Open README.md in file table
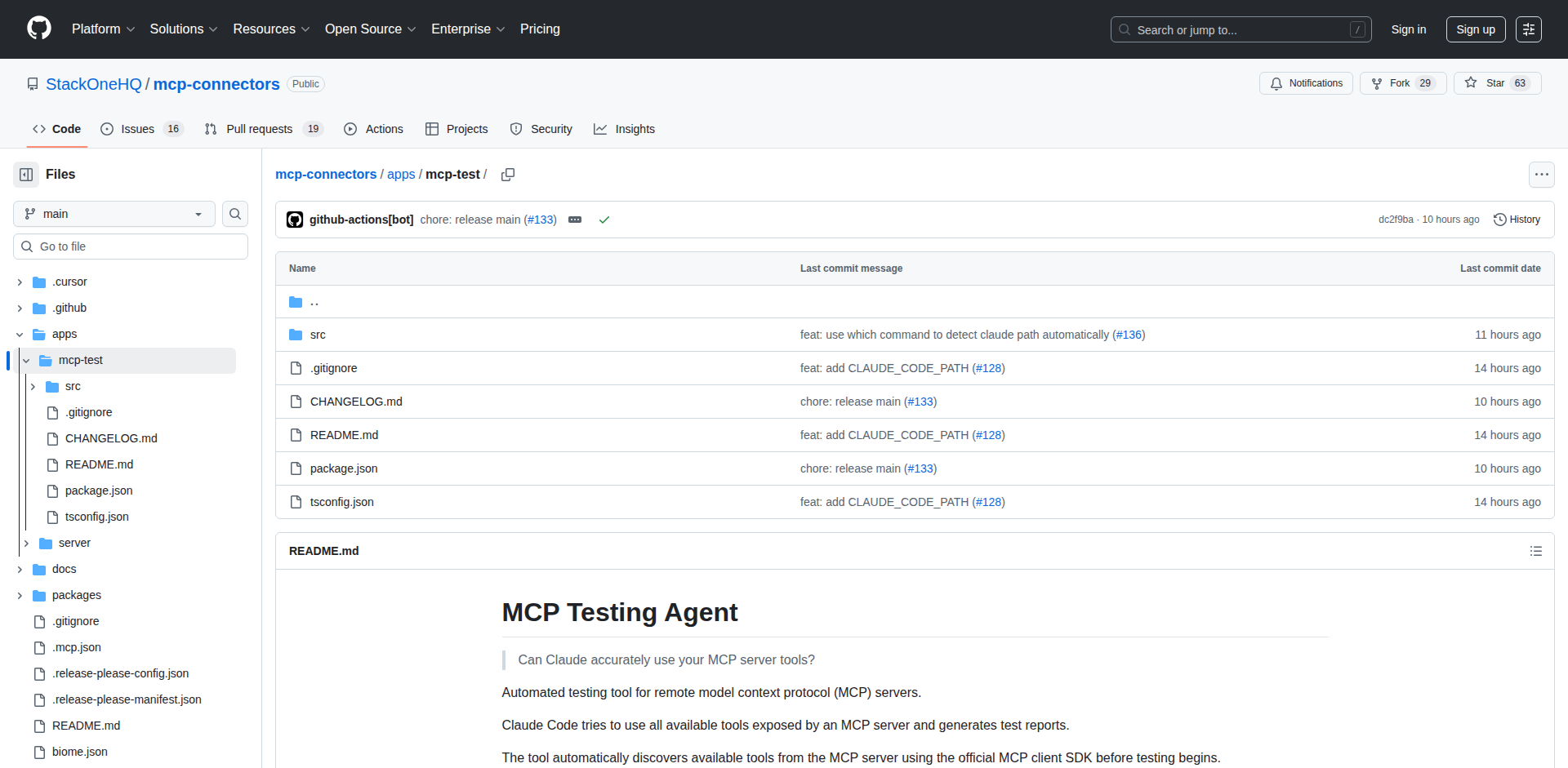The width and height of the screenshot is (1568, 768). (344, 435)
